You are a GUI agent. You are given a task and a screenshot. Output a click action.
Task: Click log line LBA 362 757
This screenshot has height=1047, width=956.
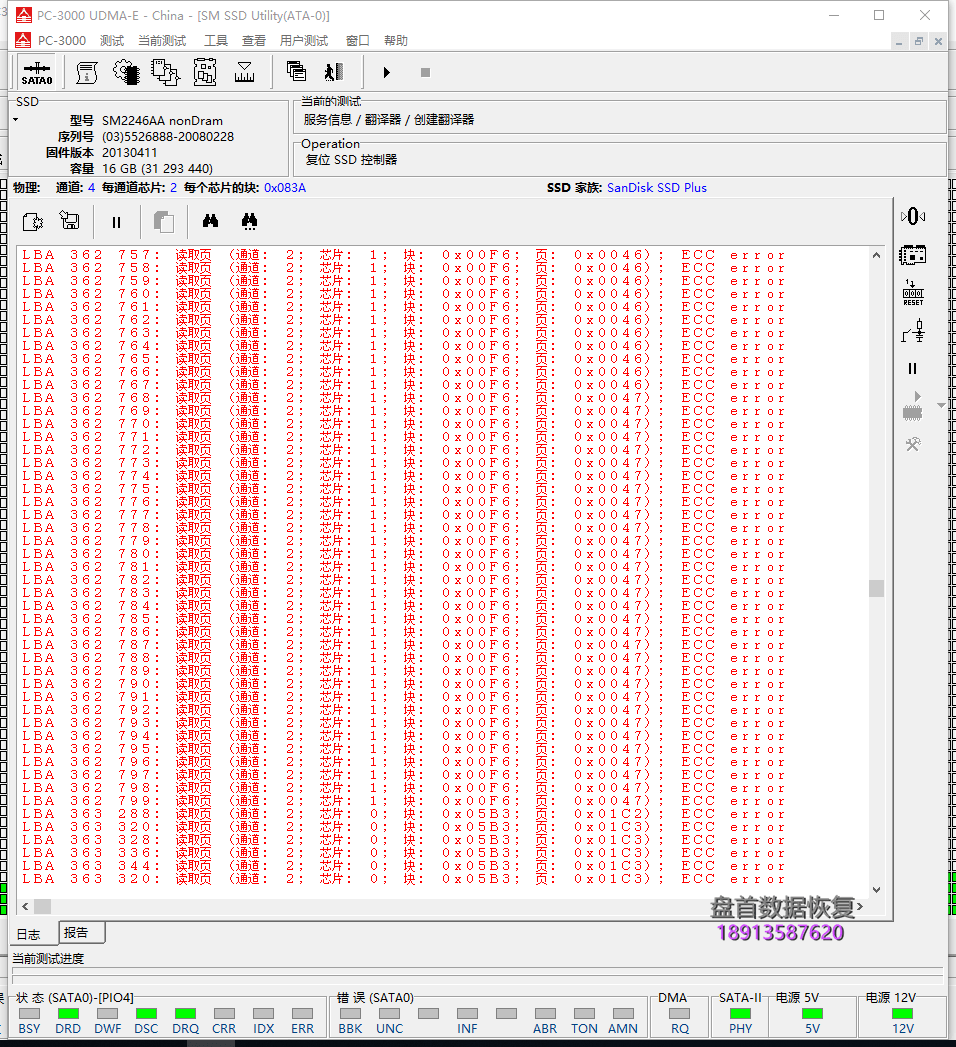[x=404, y=255]
